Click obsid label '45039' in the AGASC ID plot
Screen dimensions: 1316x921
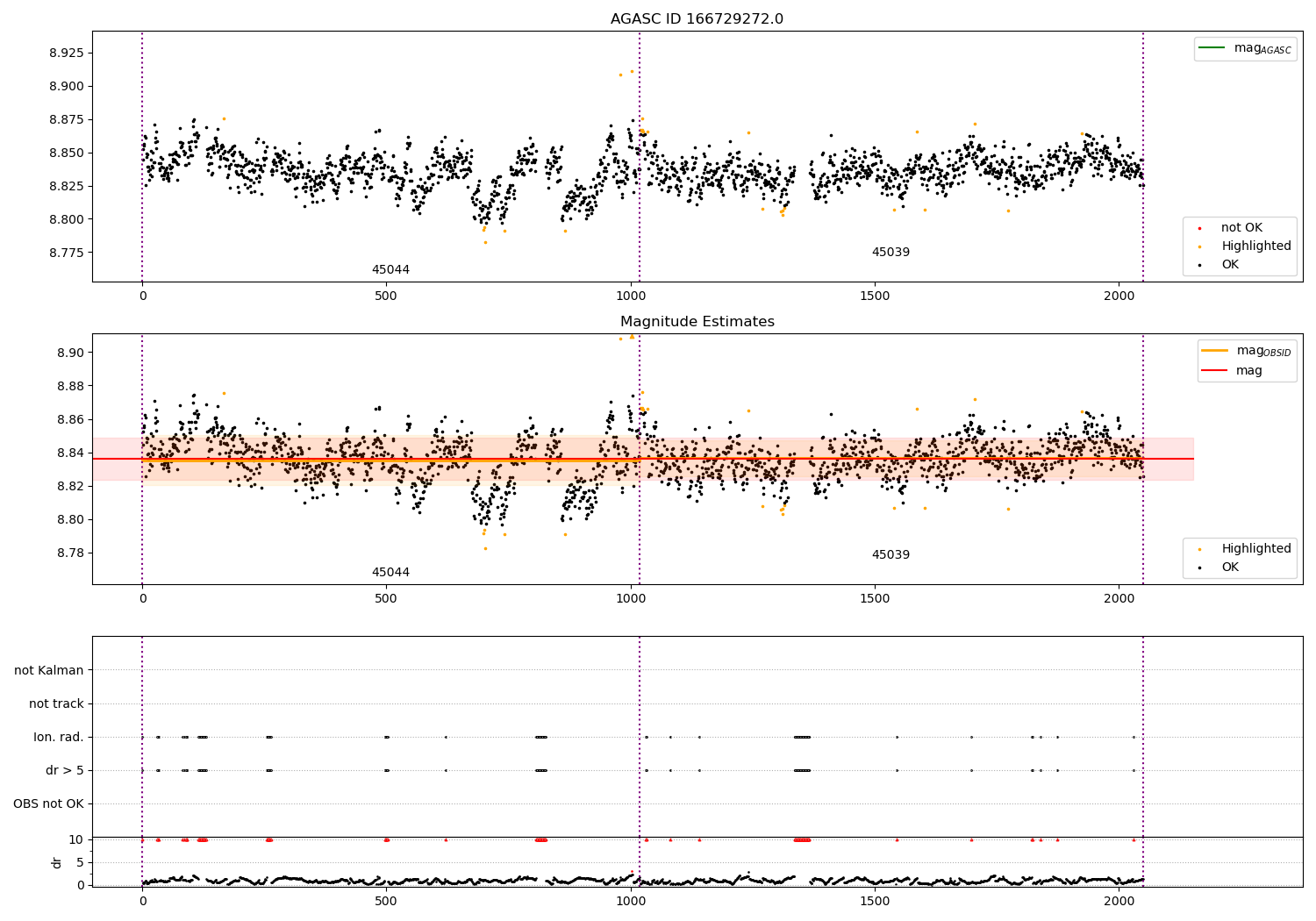point(890,253)
